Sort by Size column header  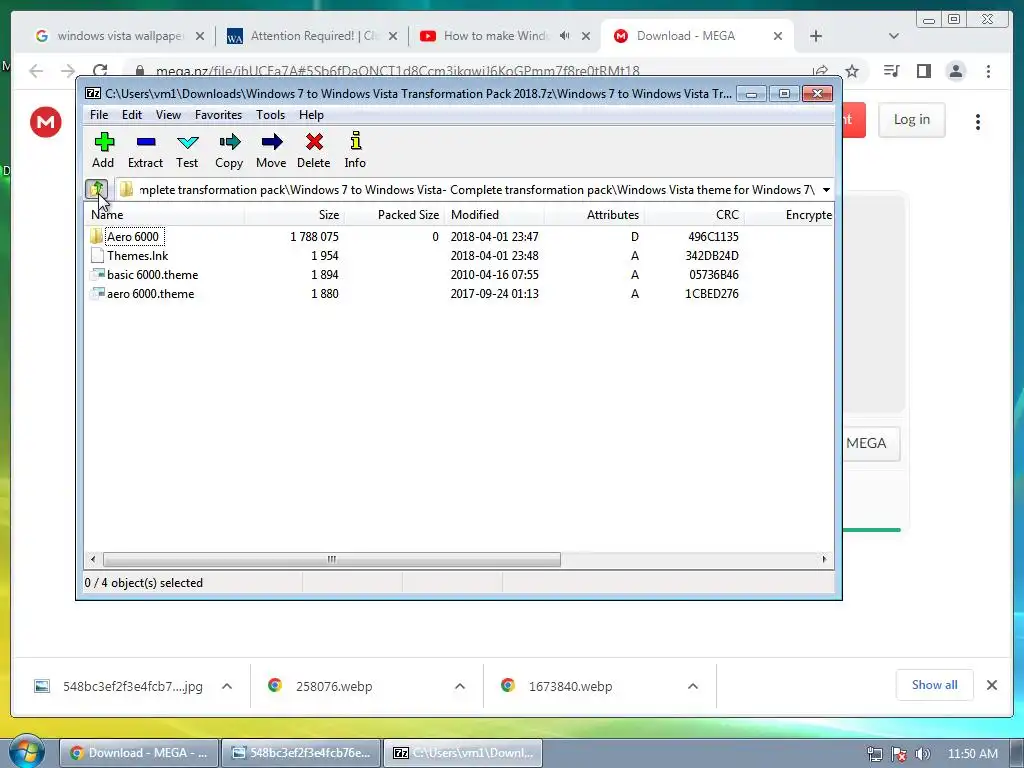(x=295, y=215)
